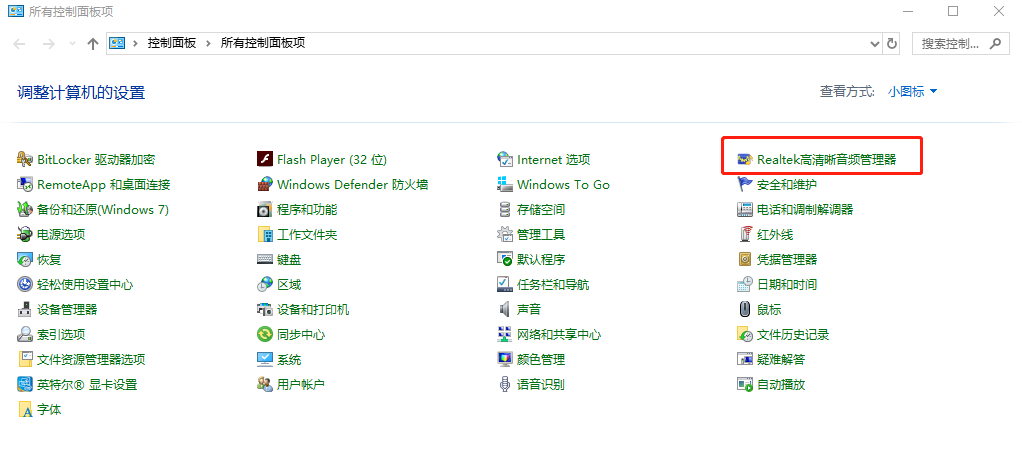Open the 电话和调制解调器 link
The height and width of the screenshot is (458, 1022).
(805, 210)
